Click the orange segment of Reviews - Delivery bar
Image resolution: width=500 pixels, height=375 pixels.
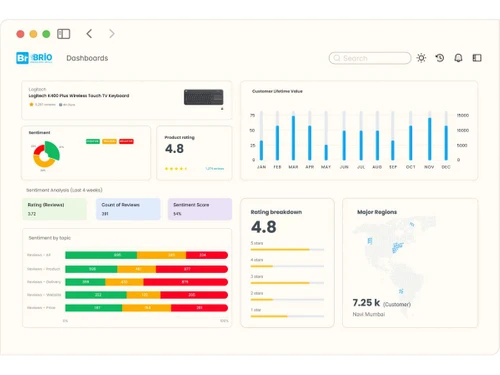124,282
